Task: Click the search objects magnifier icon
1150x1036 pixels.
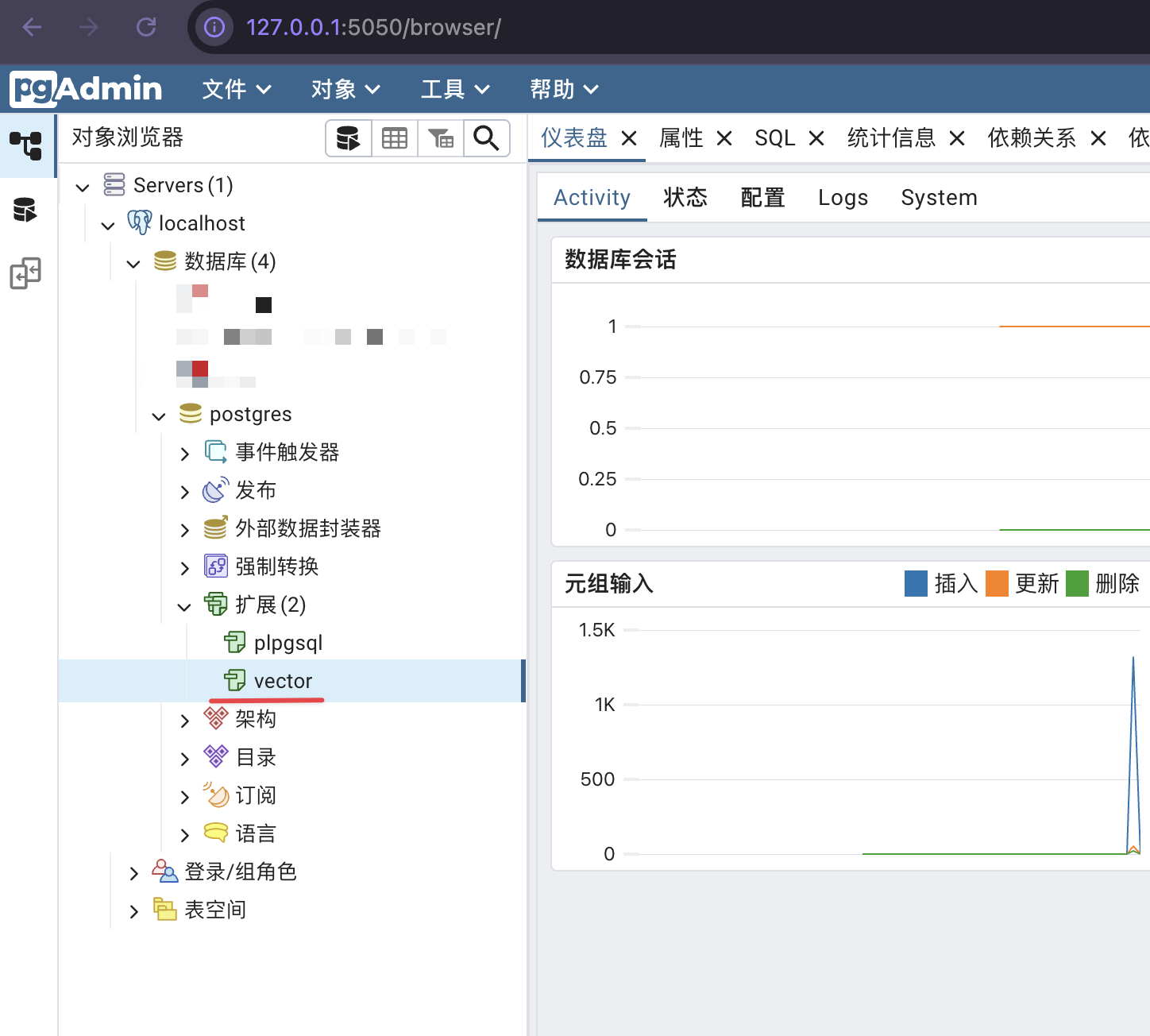Action: pyautogui.click(x=486, y=138)
